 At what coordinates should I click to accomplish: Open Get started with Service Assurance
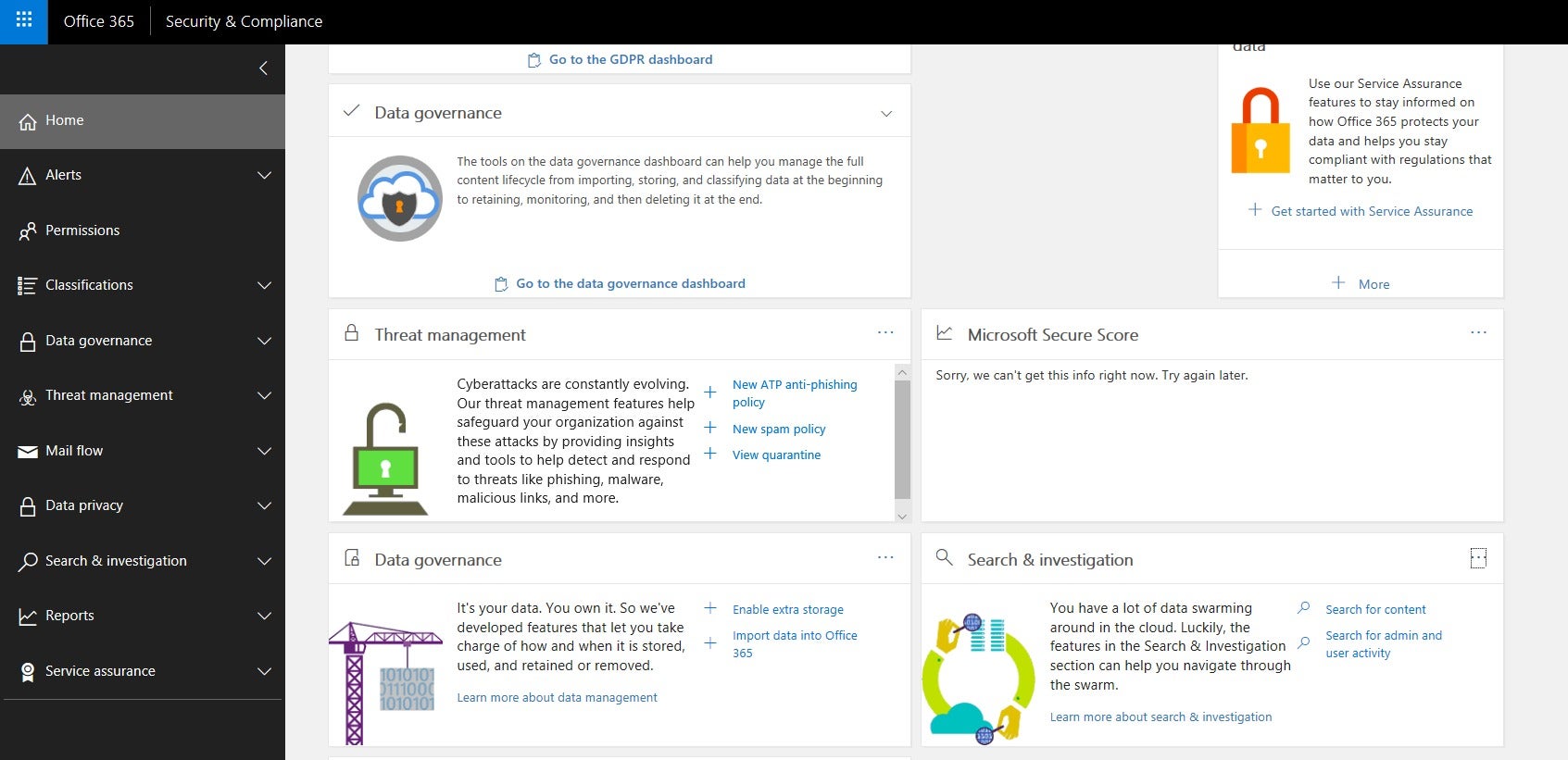click(x=1372, y=211)
